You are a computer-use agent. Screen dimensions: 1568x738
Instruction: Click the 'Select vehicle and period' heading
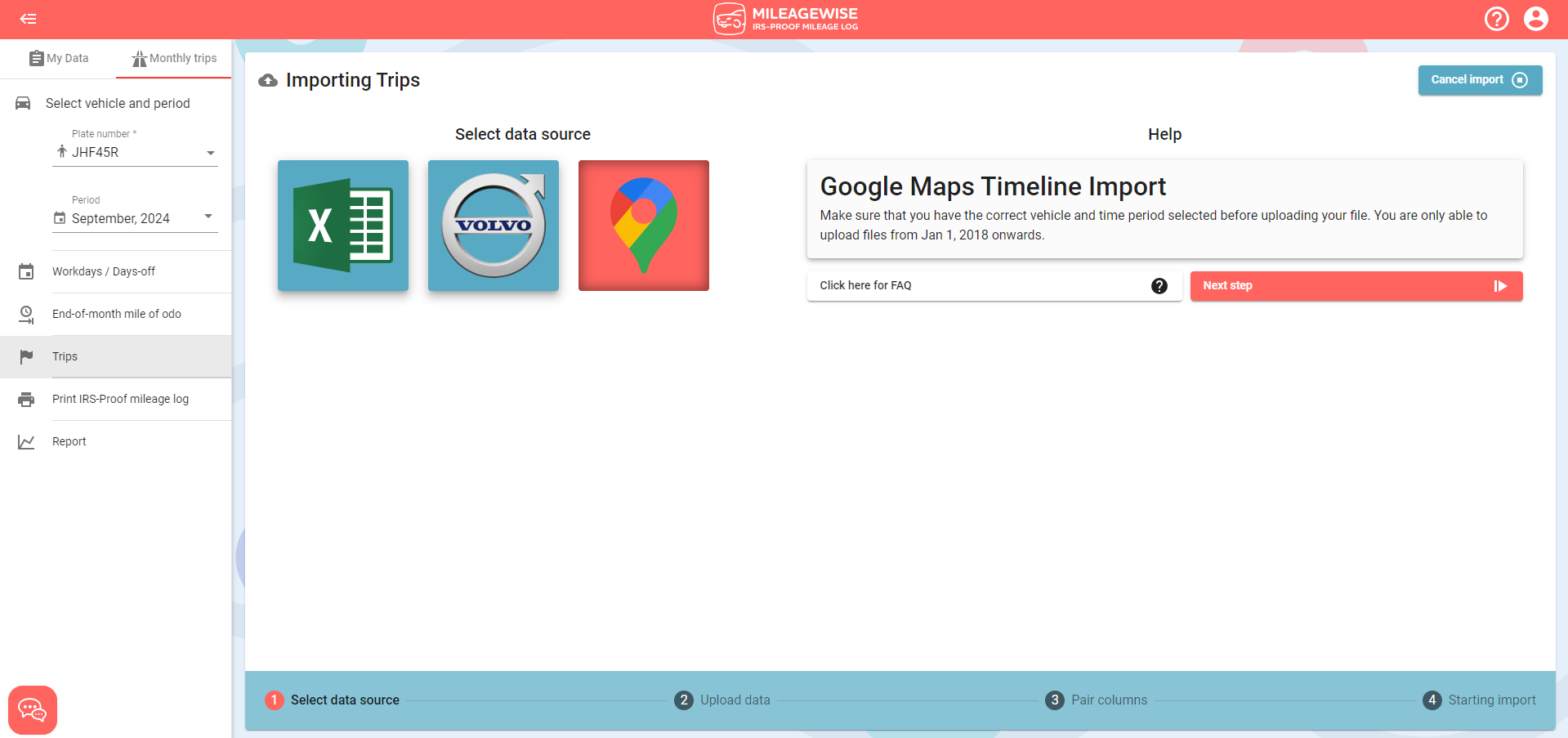point(118,103)
